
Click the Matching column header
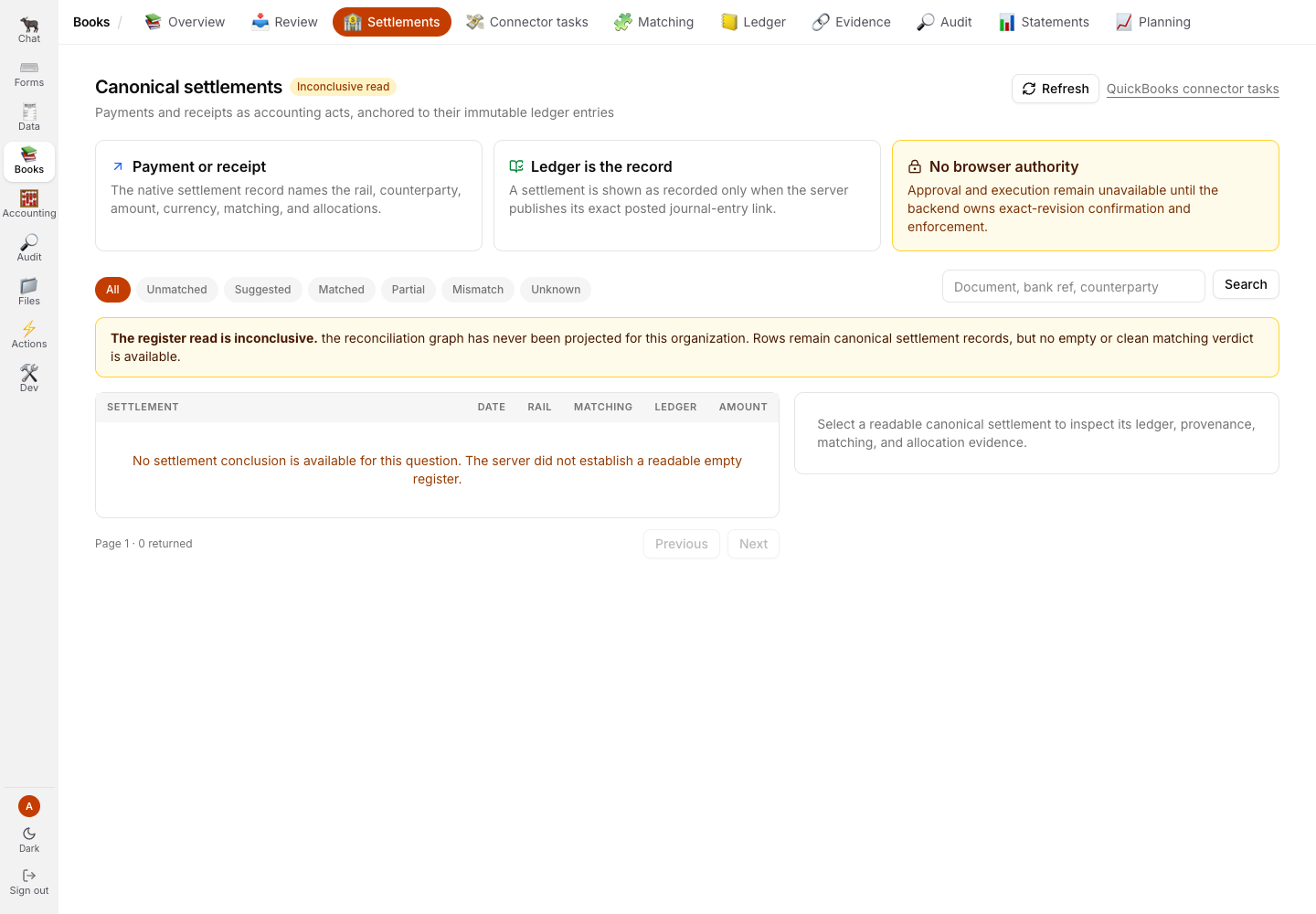tap(603, 408)
